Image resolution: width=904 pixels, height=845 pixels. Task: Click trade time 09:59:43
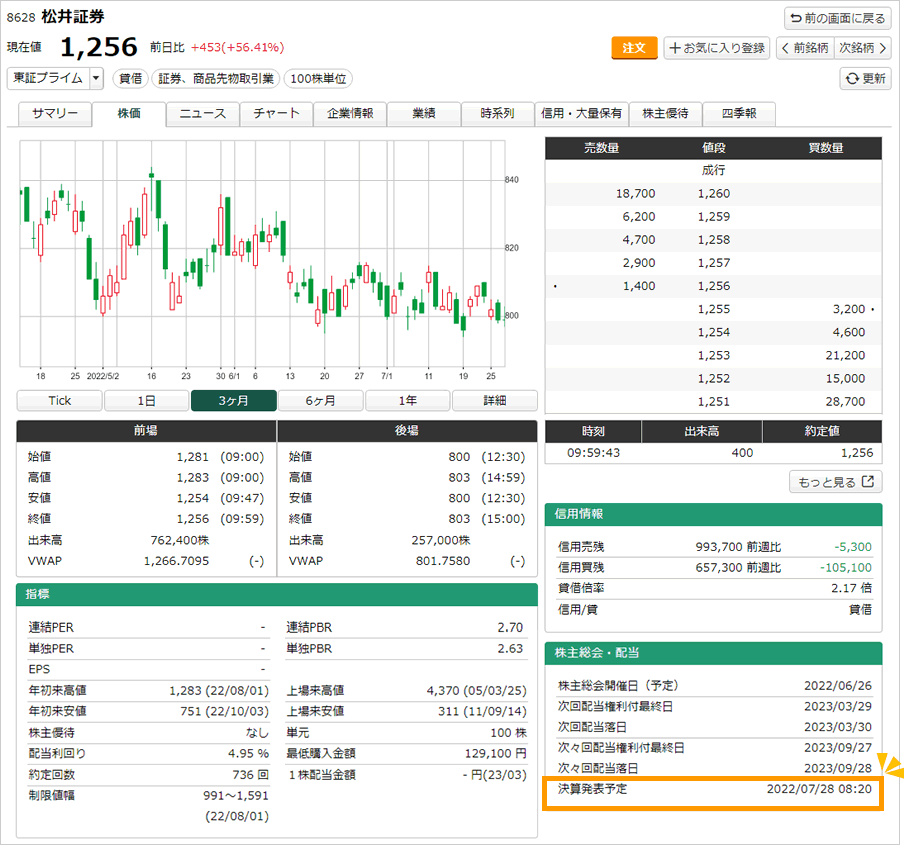tap(593, 453)
